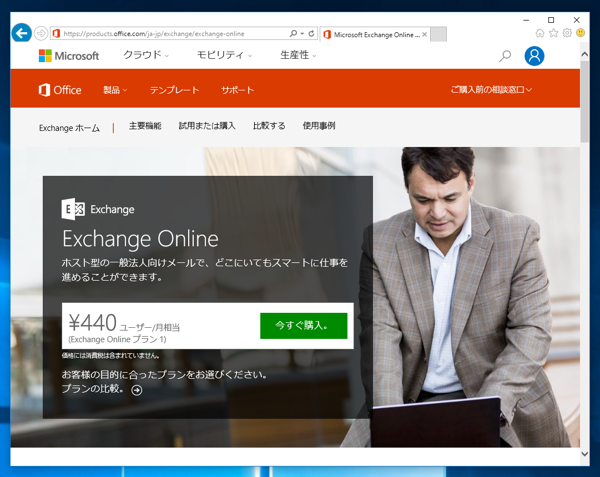Click the address bar search magnifier icon

tap(293, 34)
